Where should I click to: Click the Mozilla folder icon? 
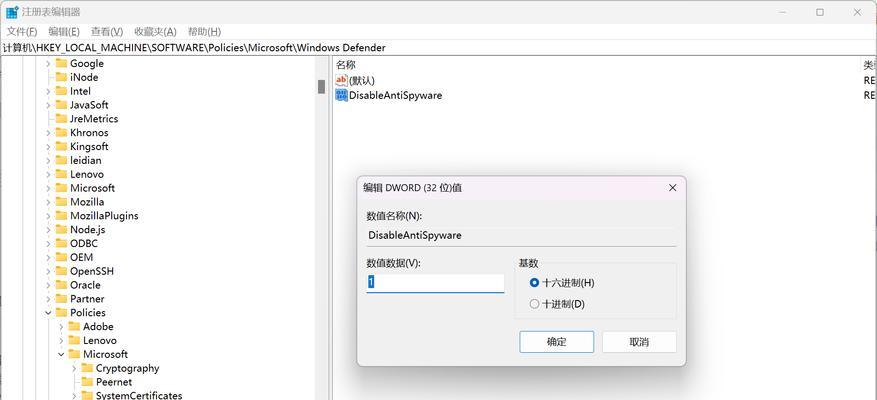[61, 201]
